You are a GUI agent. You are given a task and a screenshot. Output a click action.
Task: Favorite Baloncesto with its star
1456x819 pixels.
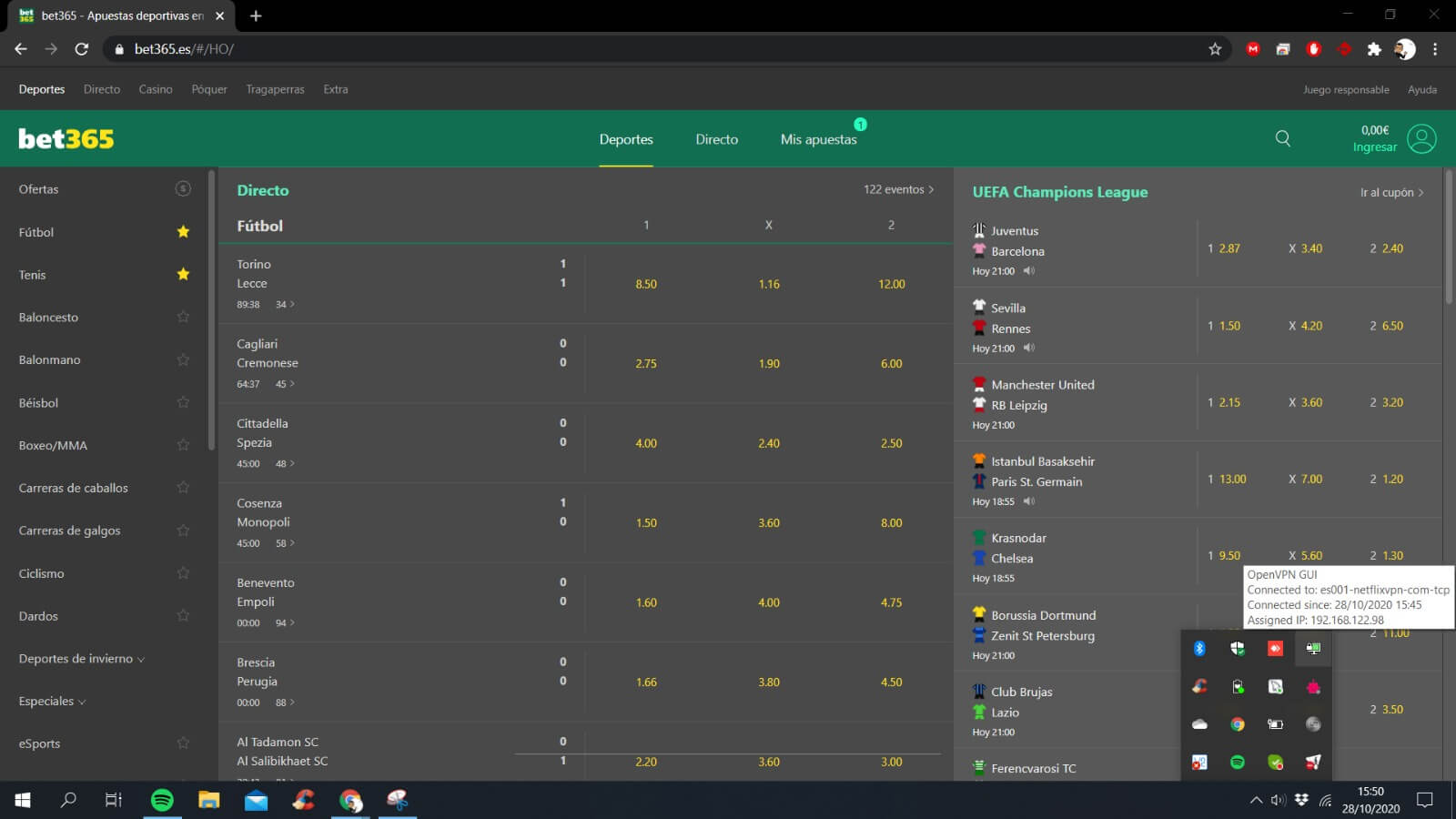183,317
